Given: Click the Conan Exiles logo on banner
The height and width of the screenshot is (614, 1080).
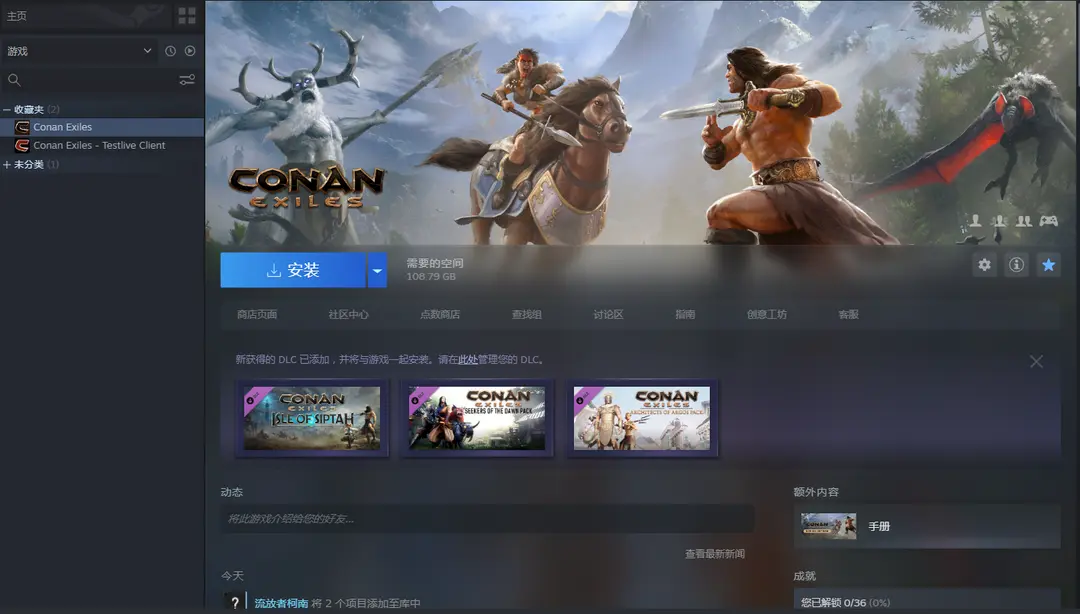Looking at the screenshot, I should [306, 187].
